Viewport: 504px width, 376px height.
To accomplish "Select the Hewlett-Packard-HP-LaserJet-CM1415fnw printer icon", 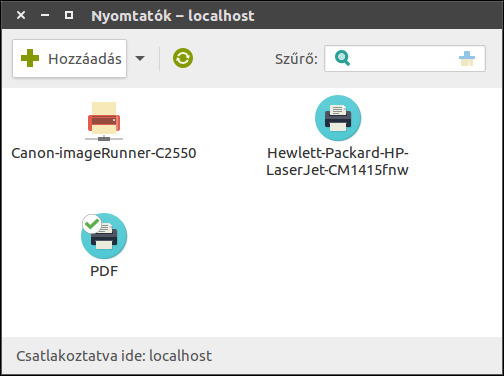I will pos(338,118).
